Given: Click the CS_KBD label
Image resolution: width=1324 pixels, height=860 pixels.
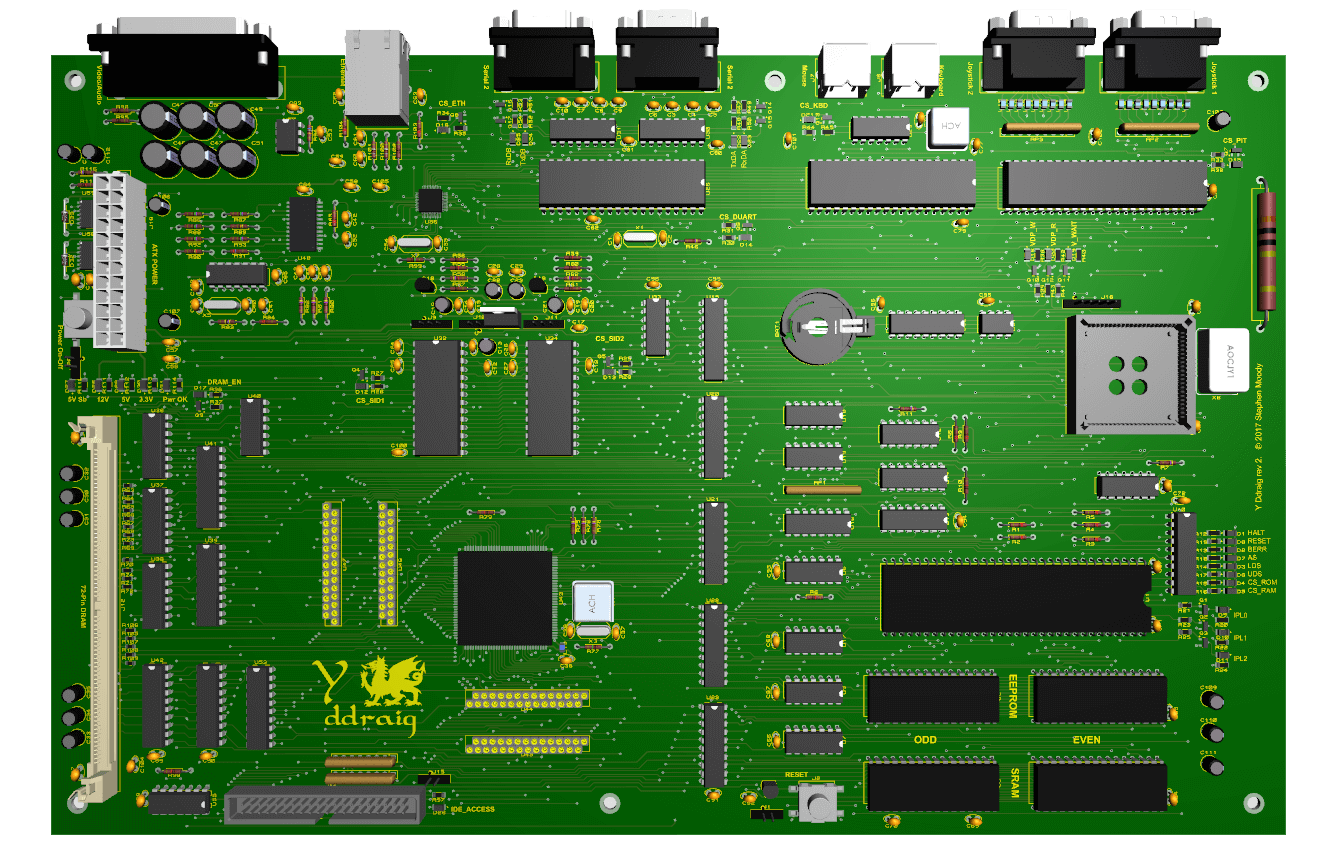Looking at the screenshot, I should pyautogui.click(x=813, y=104).
